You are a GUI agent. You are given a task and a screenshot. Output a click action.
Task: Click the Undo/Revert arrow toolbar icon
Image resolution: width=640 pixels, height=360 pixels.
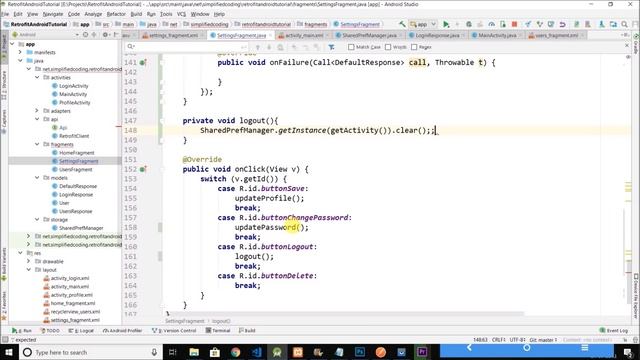coord(562,24)
